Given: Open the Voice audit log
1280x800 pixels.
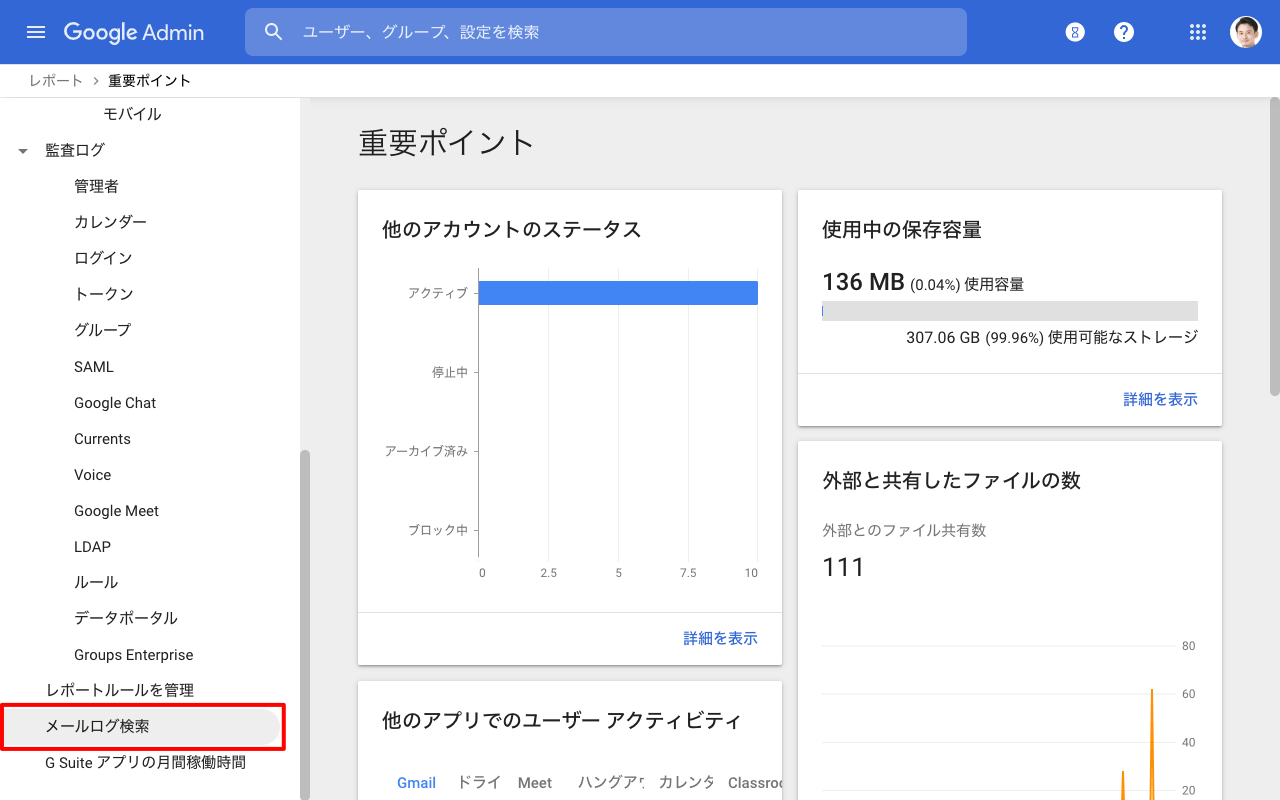Looking at the screenshot, I should pyautogui.click(x=92, y=475).
